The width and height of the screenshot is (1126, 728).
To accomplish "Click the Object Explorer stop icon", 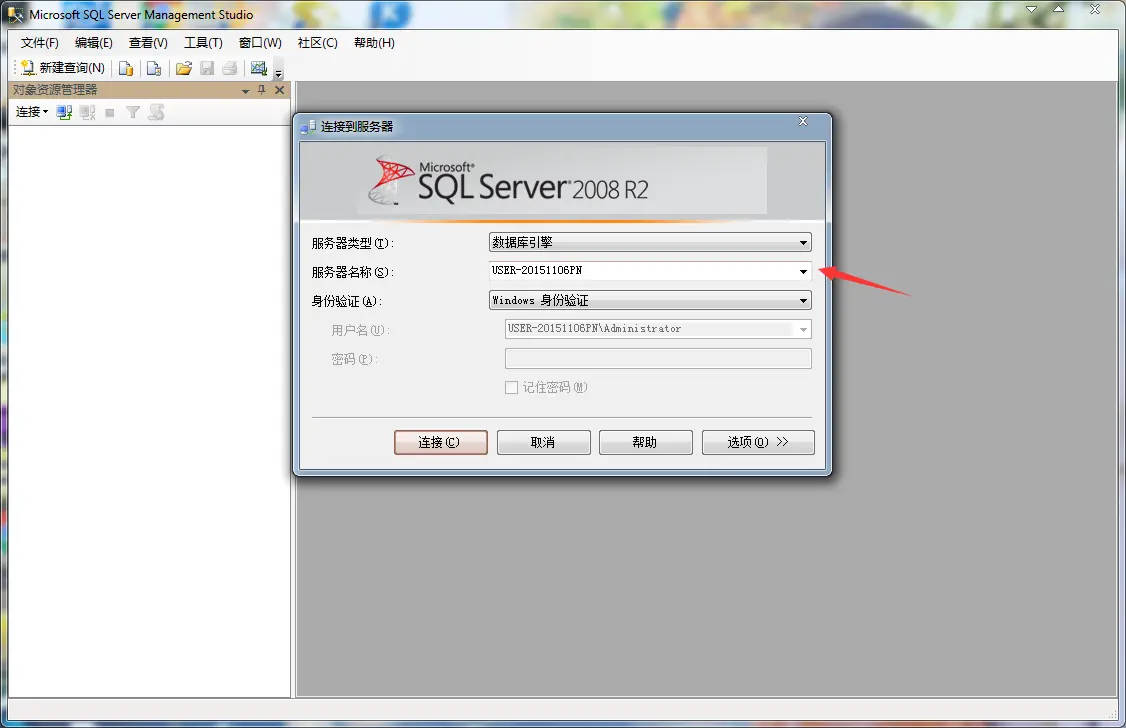I will [x=110, y=113].
